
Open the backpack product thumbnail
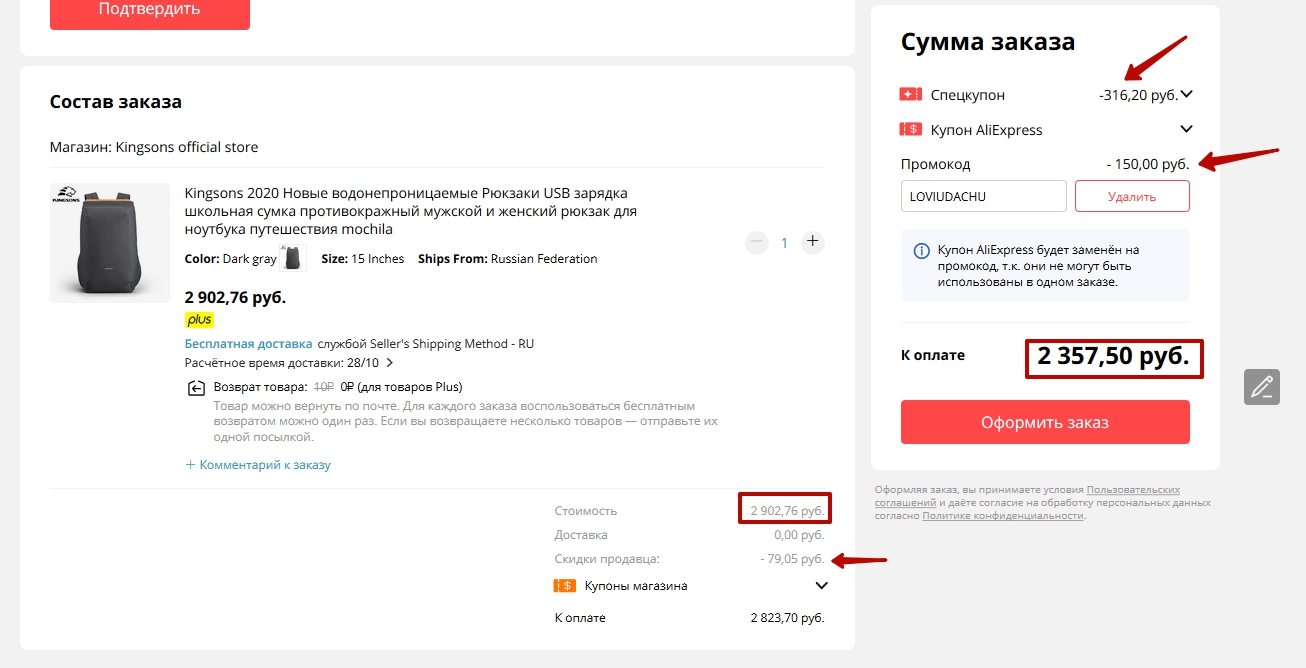coord(110,243)
